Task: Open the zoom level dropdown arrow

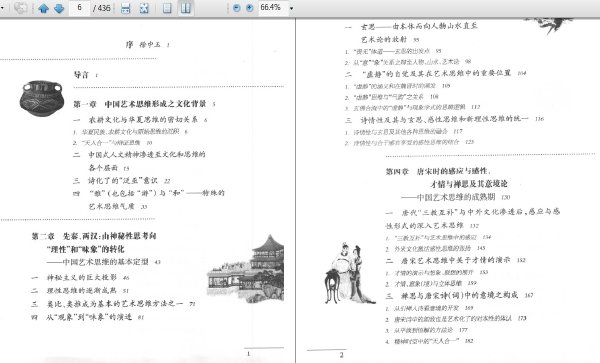Action: click(292, 8)
